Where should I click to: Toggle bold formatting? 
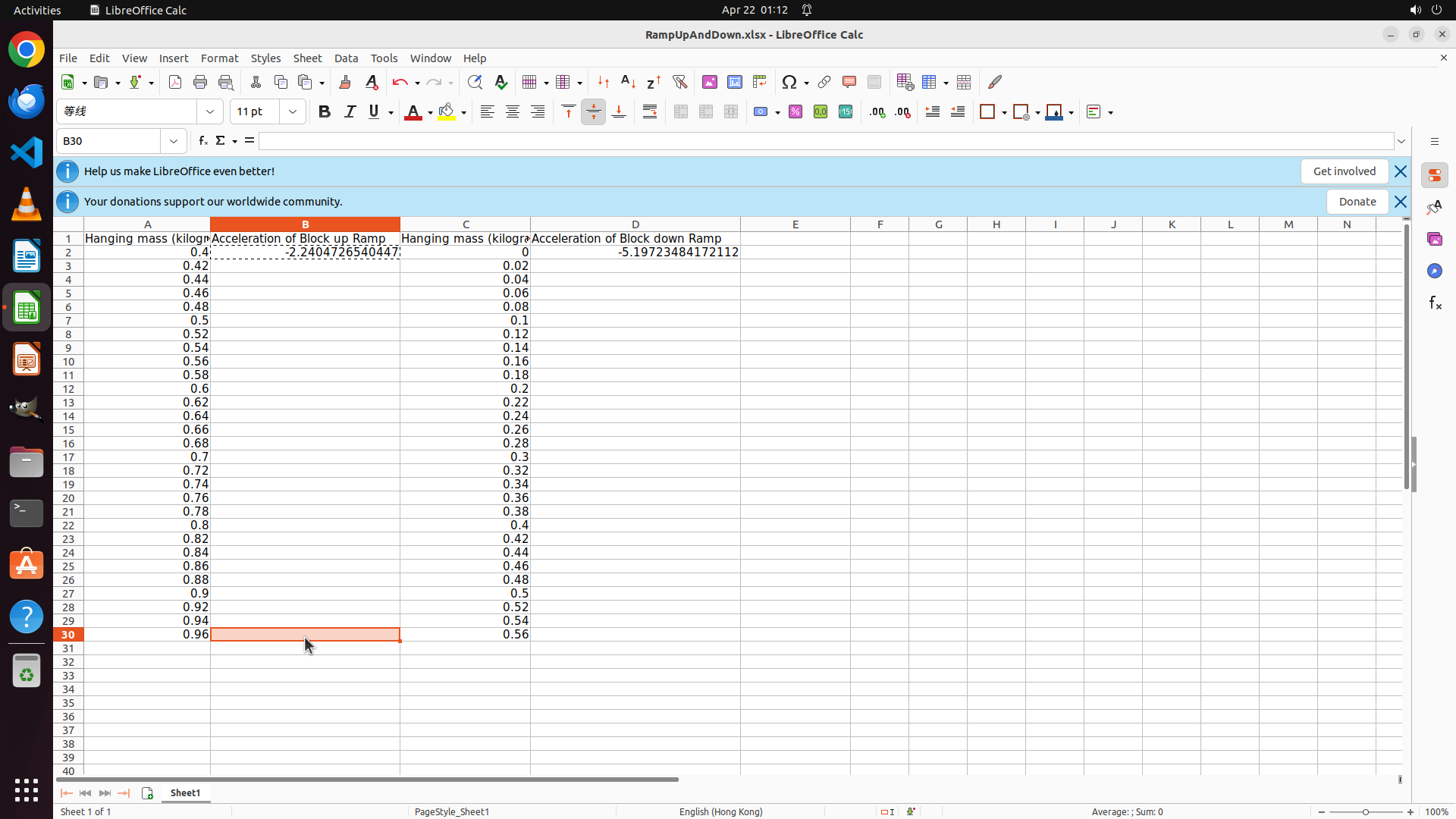[325, 112]
